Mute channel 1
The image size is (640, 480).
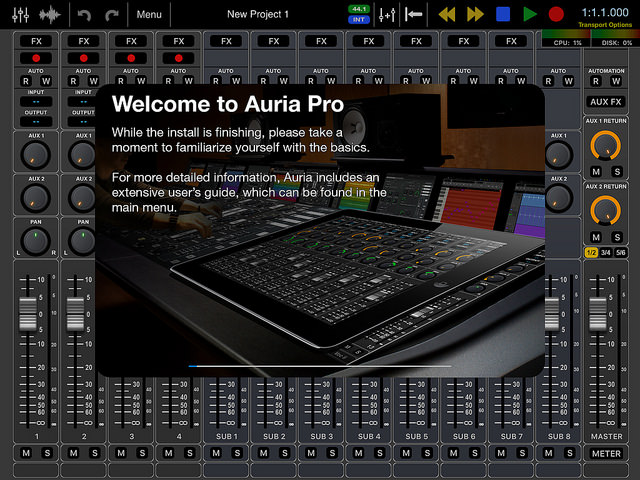click(26, 453)
